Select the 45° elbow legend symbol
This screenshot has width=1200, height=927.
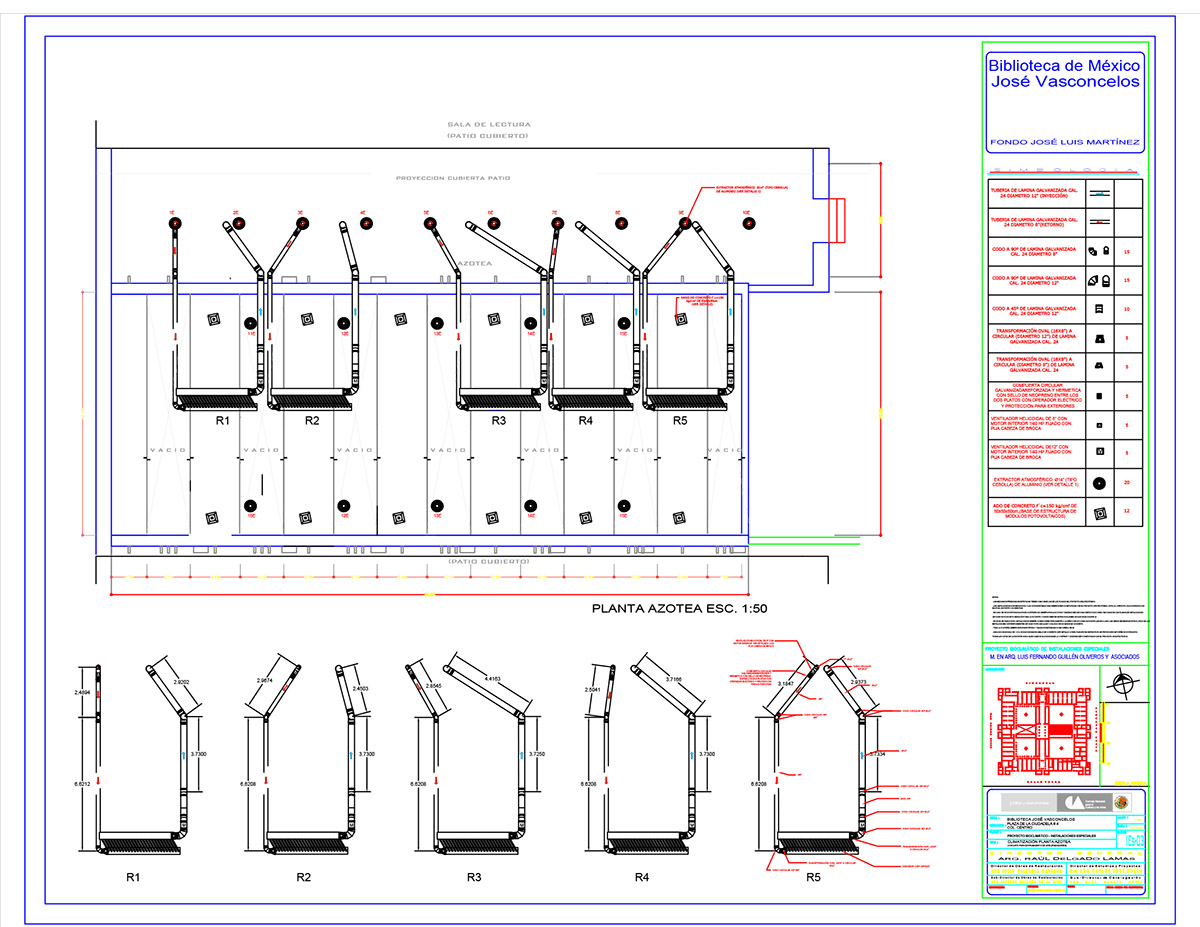(x=1100, y=308)
